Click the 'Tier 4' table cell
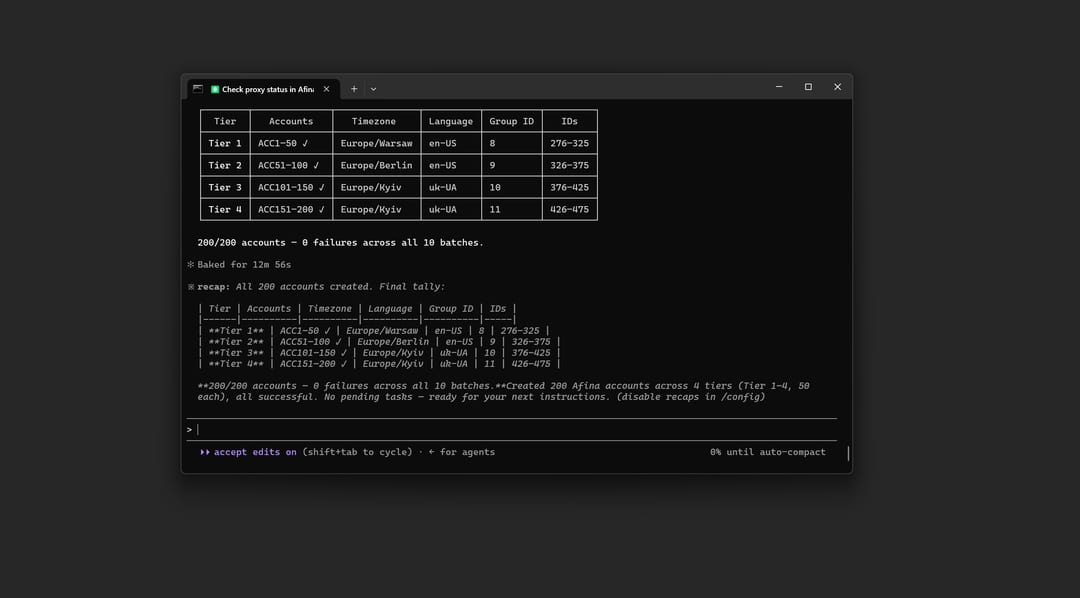The image size is (1080, 598). coord(225,209)
